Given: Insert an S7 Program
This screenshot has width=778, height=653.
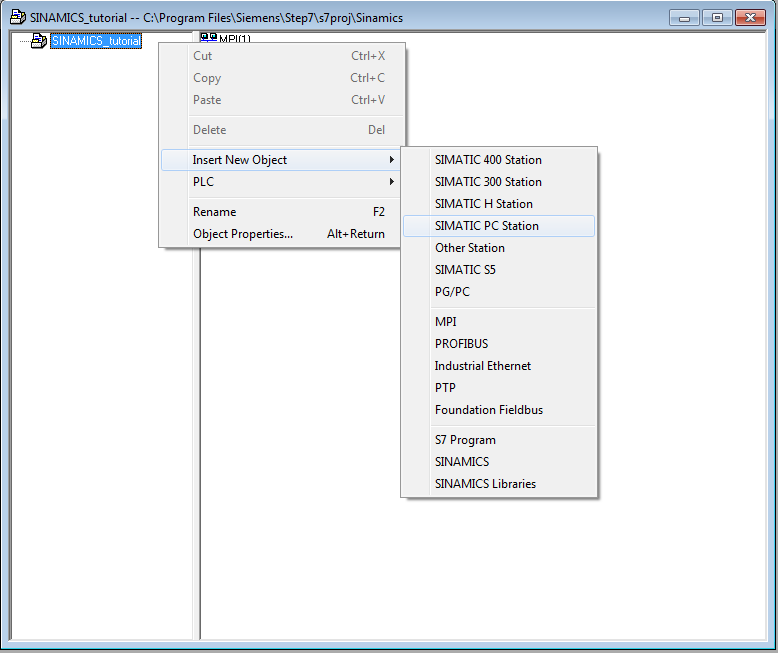Looking at the screenshot, I should tap(499, 440).
